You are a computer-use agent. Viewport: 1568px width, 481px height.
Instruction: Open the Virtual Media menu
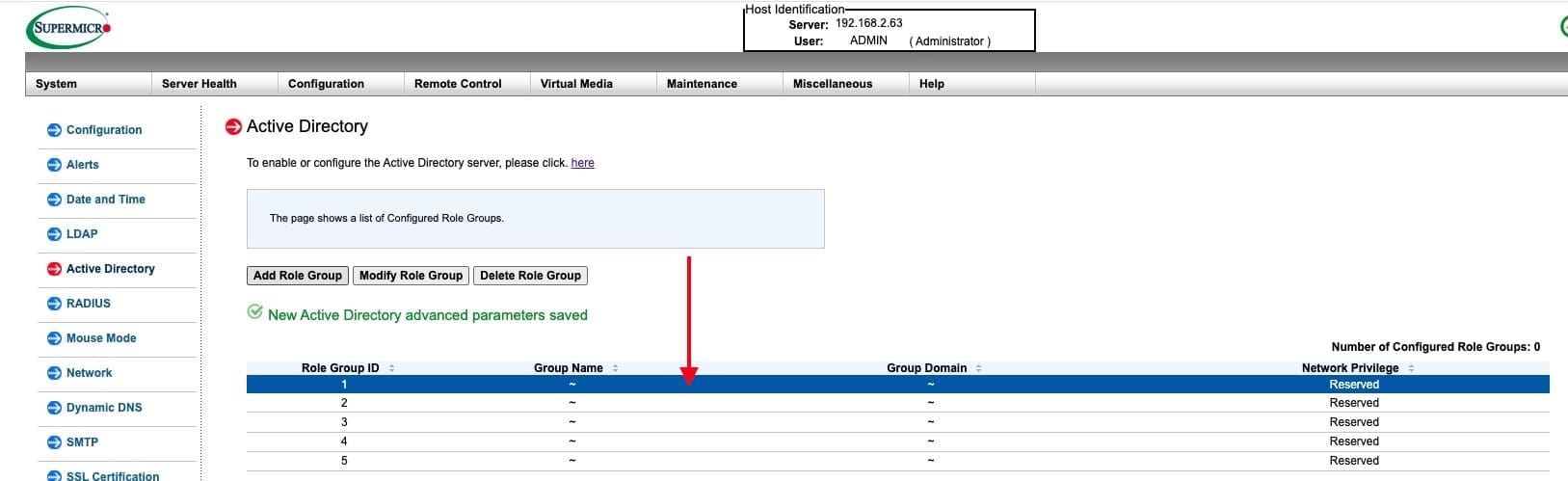tap(576, 84)
